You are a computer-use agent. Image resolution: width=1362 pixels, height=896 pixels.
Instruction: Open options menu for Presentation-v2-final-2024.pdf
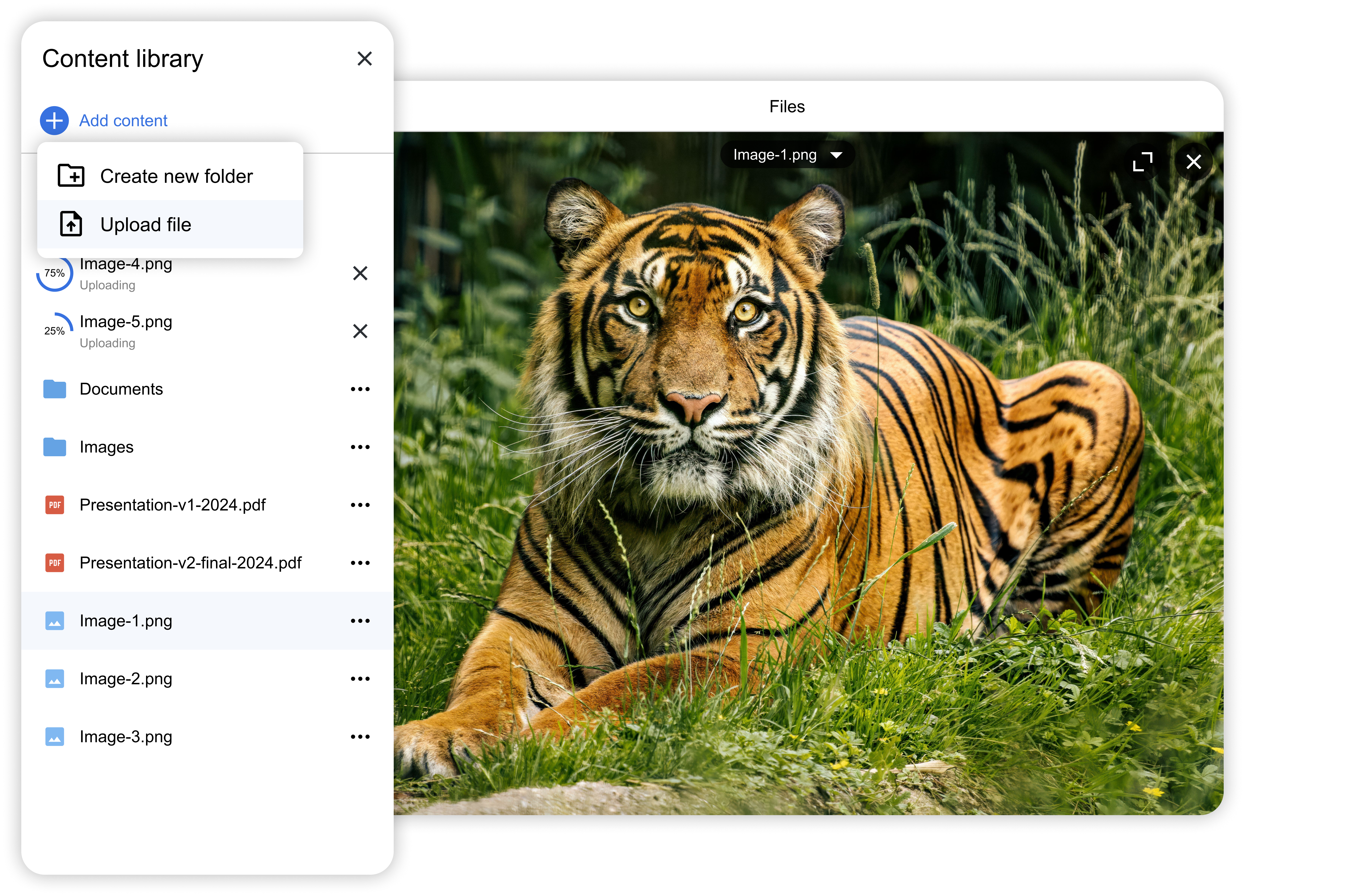coord(360,563)
